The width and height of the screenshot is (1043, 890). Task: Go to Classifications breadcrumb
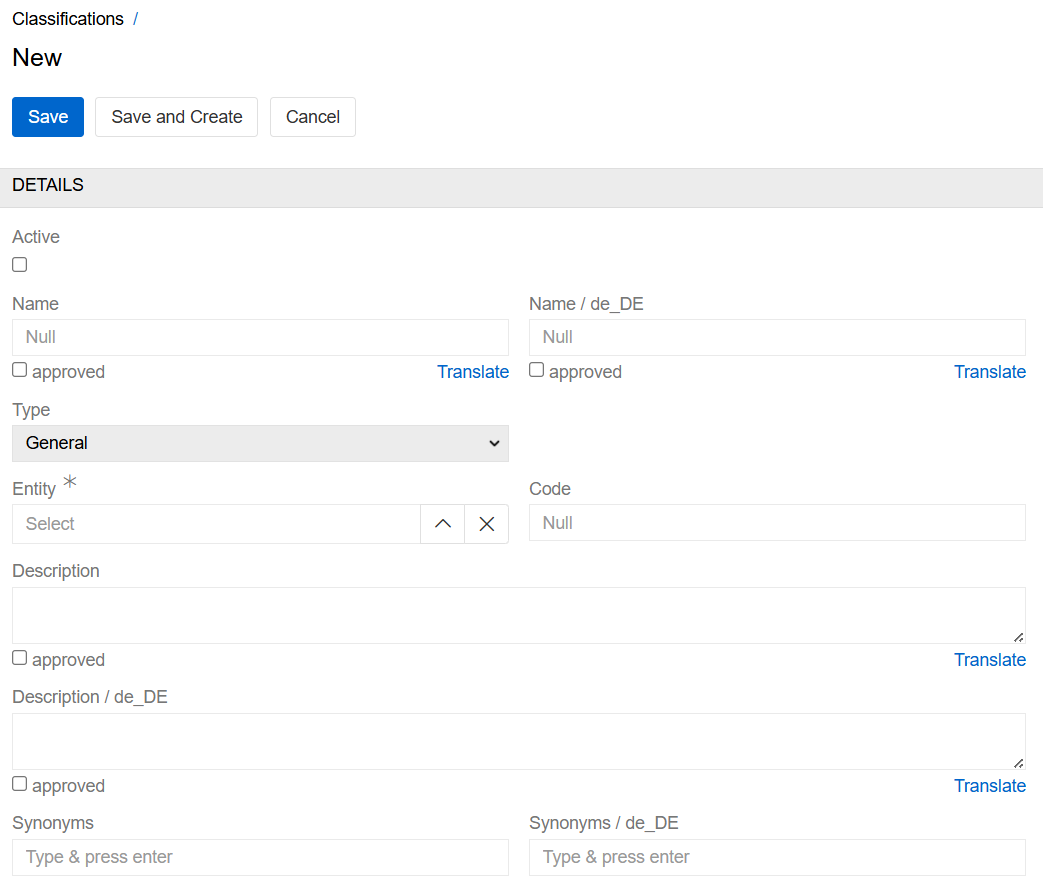coord(68,19)
